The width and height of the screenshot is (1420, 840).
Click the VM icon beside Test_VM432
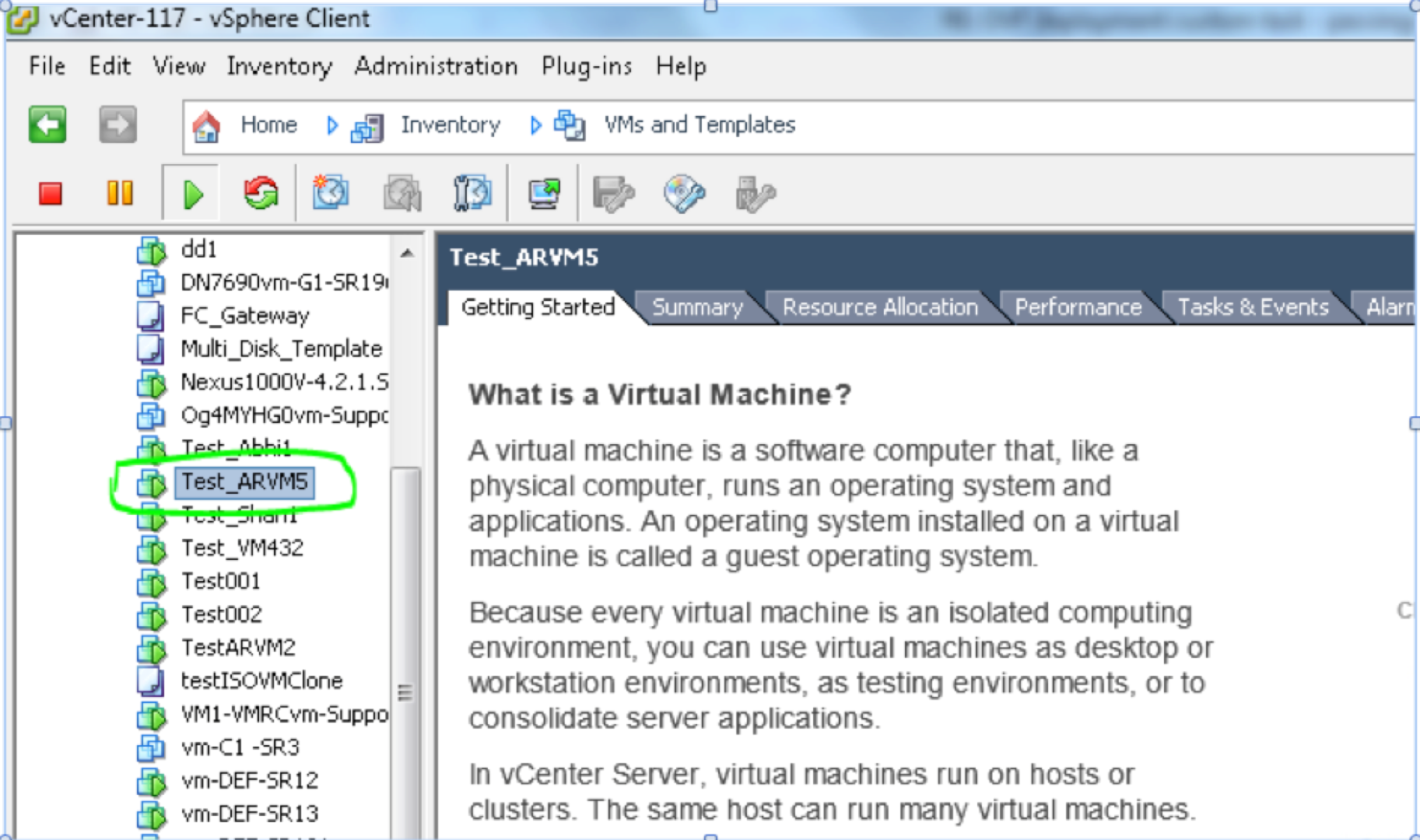[152, 549]
